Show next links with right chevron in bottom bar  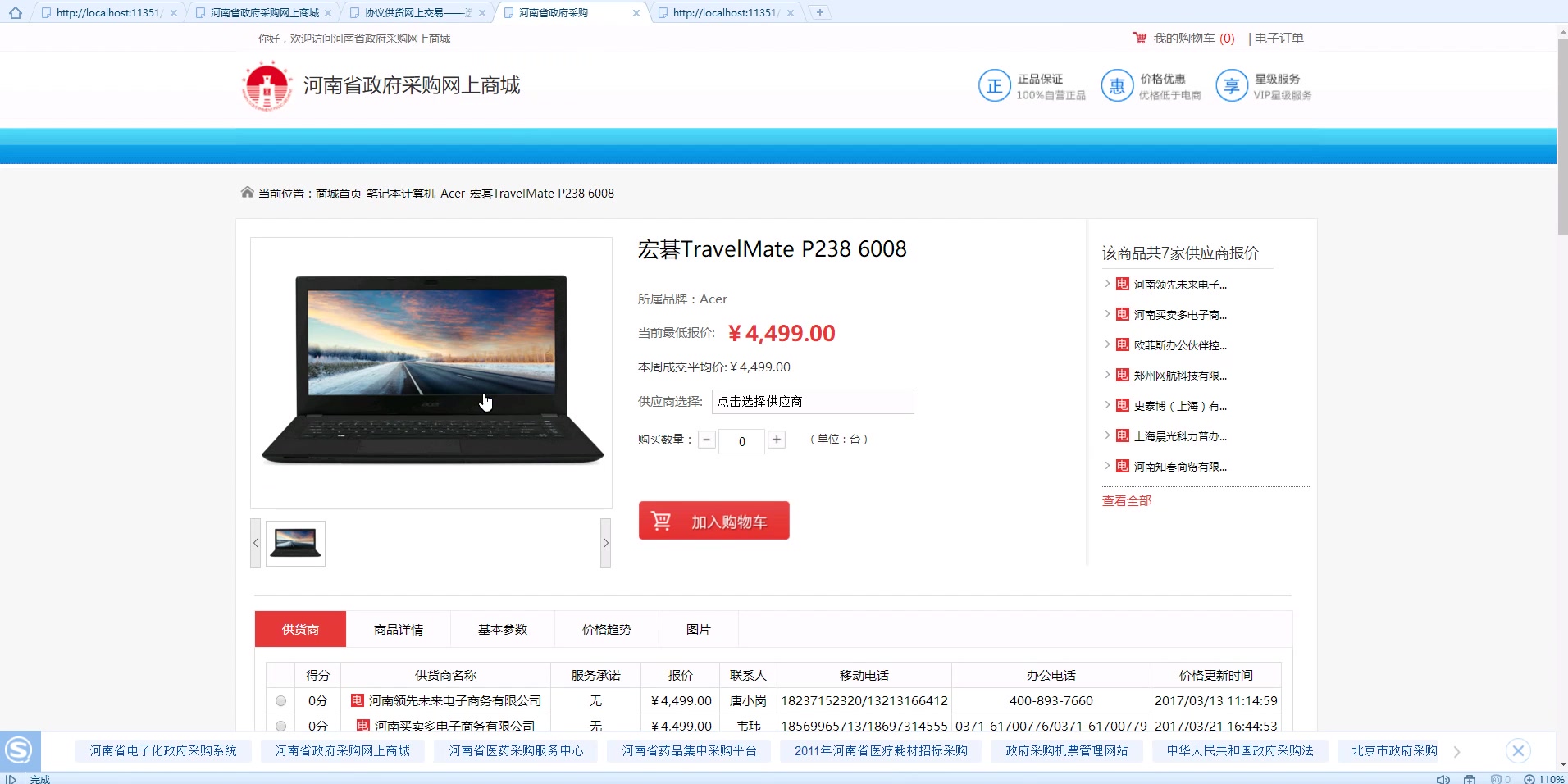pos(1456,751)
